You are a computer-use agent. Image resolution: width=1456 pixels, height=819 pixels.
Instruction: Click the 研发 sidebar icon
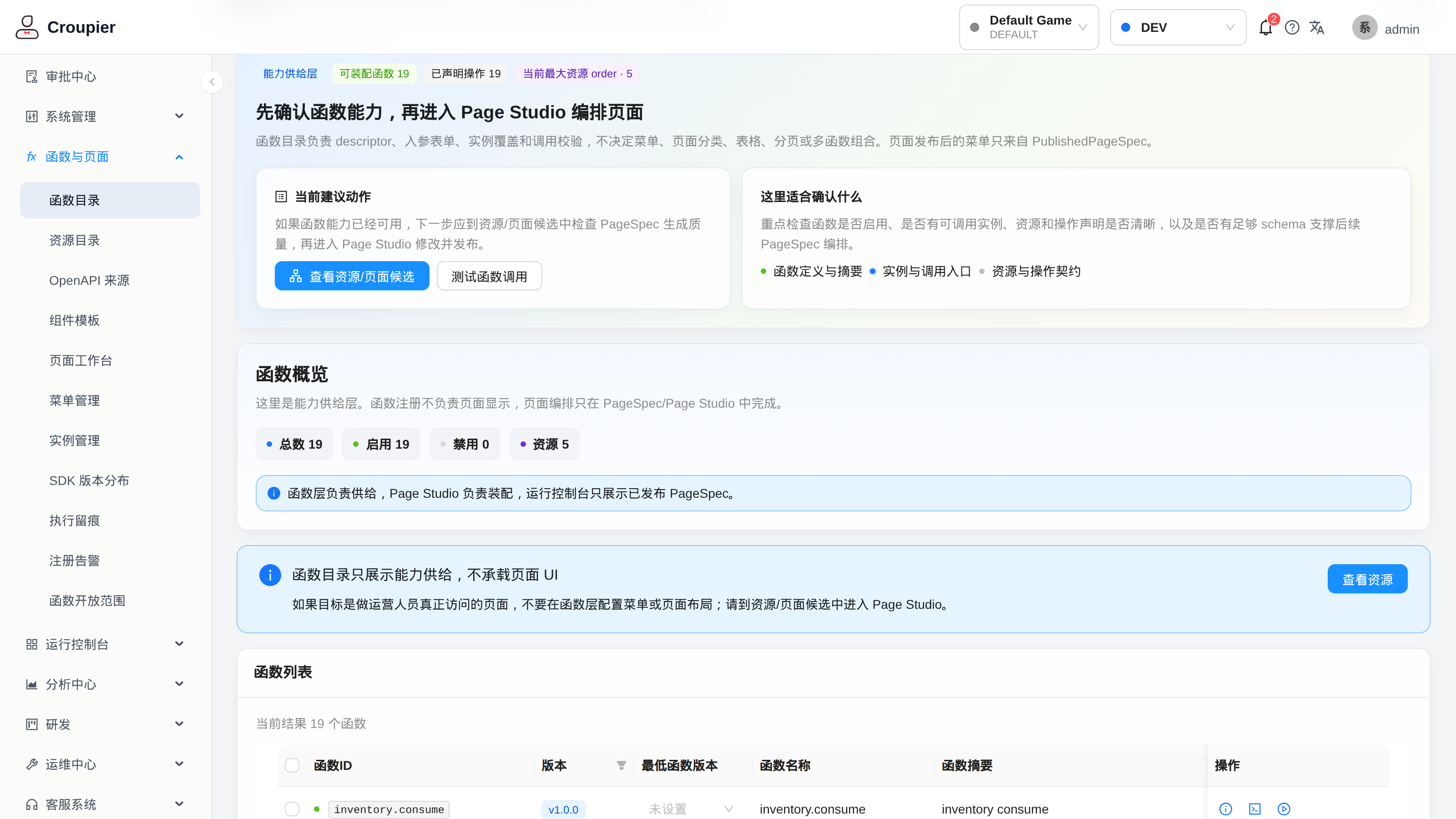(32, 725)
